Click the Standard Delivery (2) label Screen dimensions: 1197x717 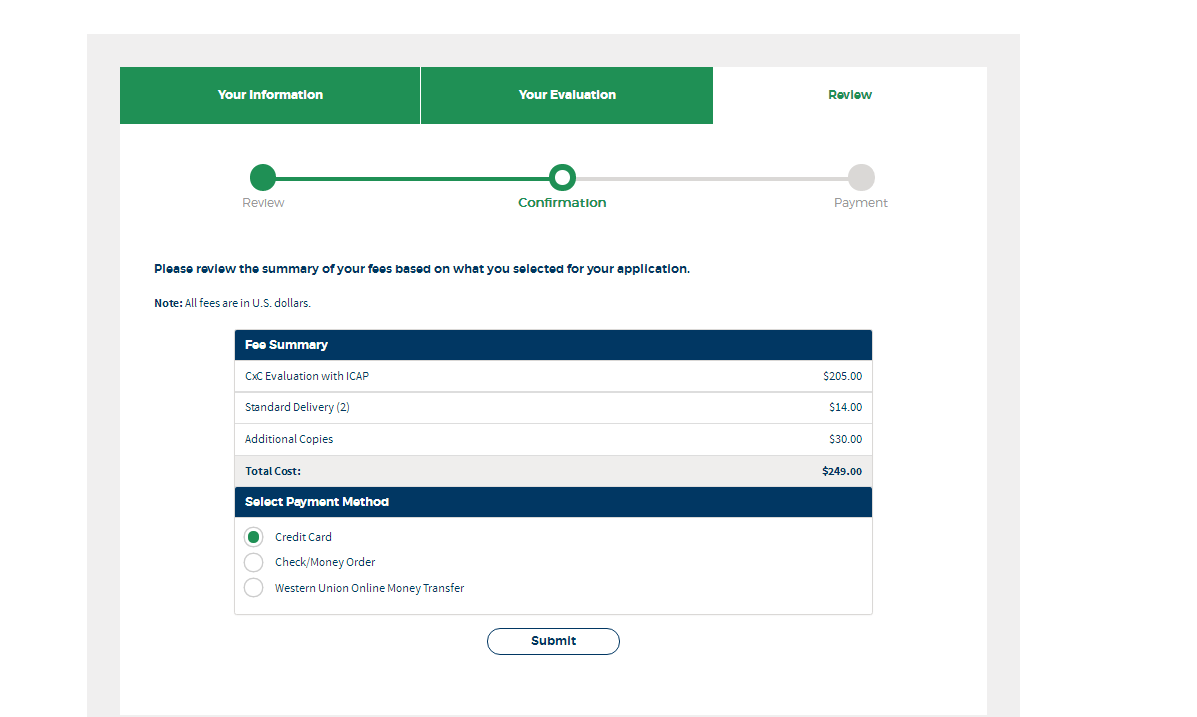(297, 408)
